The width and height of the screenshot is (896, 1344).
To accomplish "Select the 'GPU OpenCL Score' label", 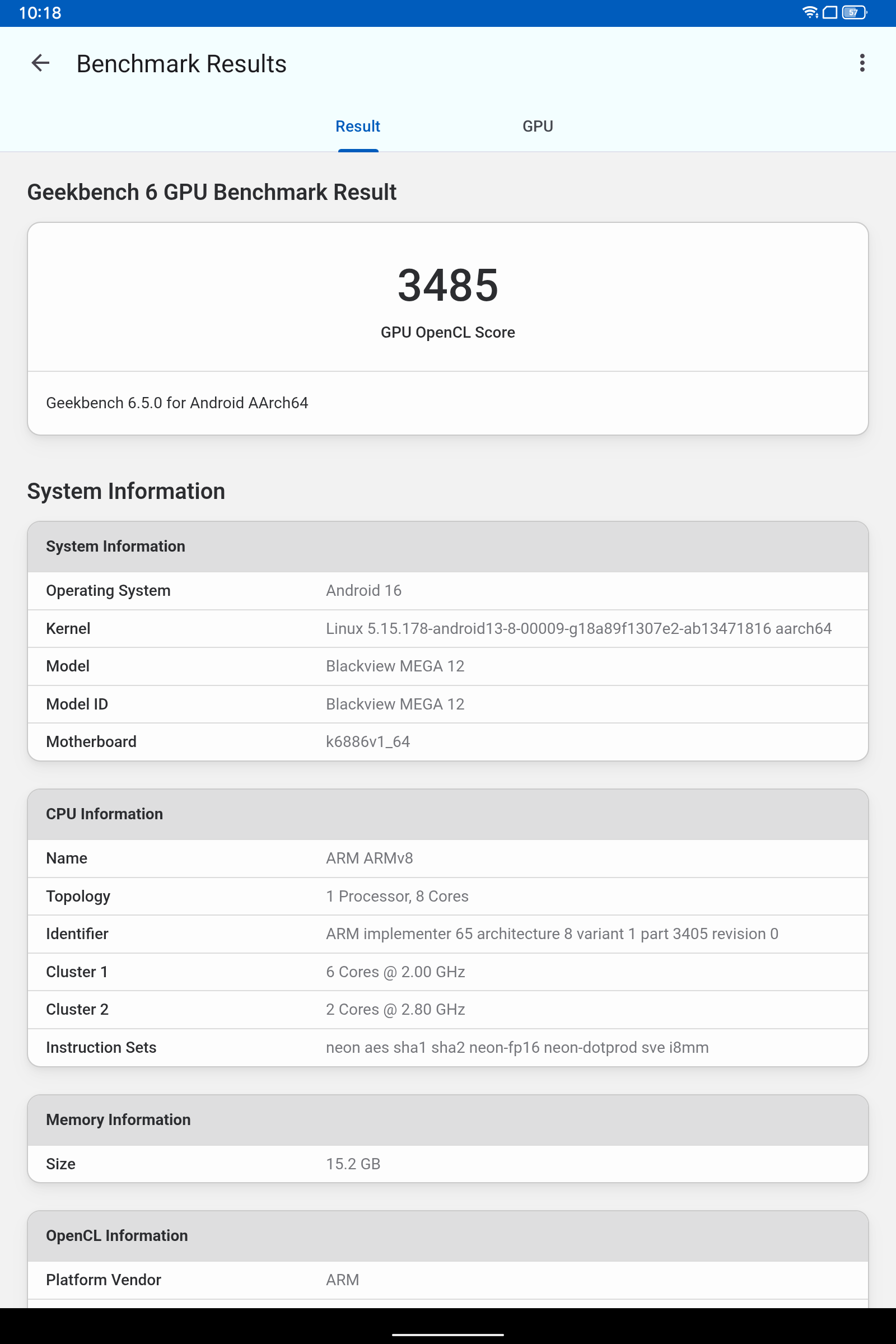I will pos(448,333).
